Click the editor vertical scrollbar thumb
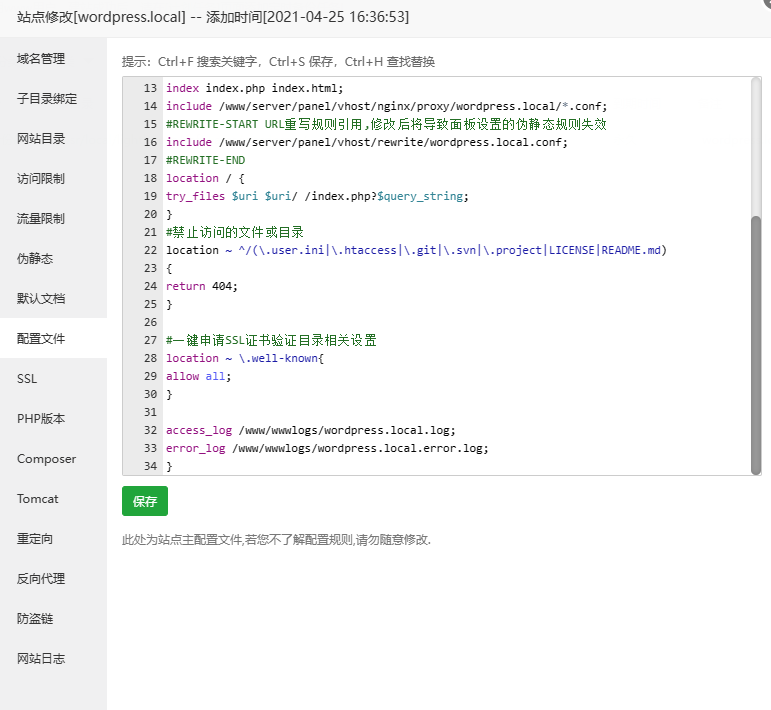Image resolution: width=771 pixels, height=710 pixels. pyautogui.click(x=756, y=345)
